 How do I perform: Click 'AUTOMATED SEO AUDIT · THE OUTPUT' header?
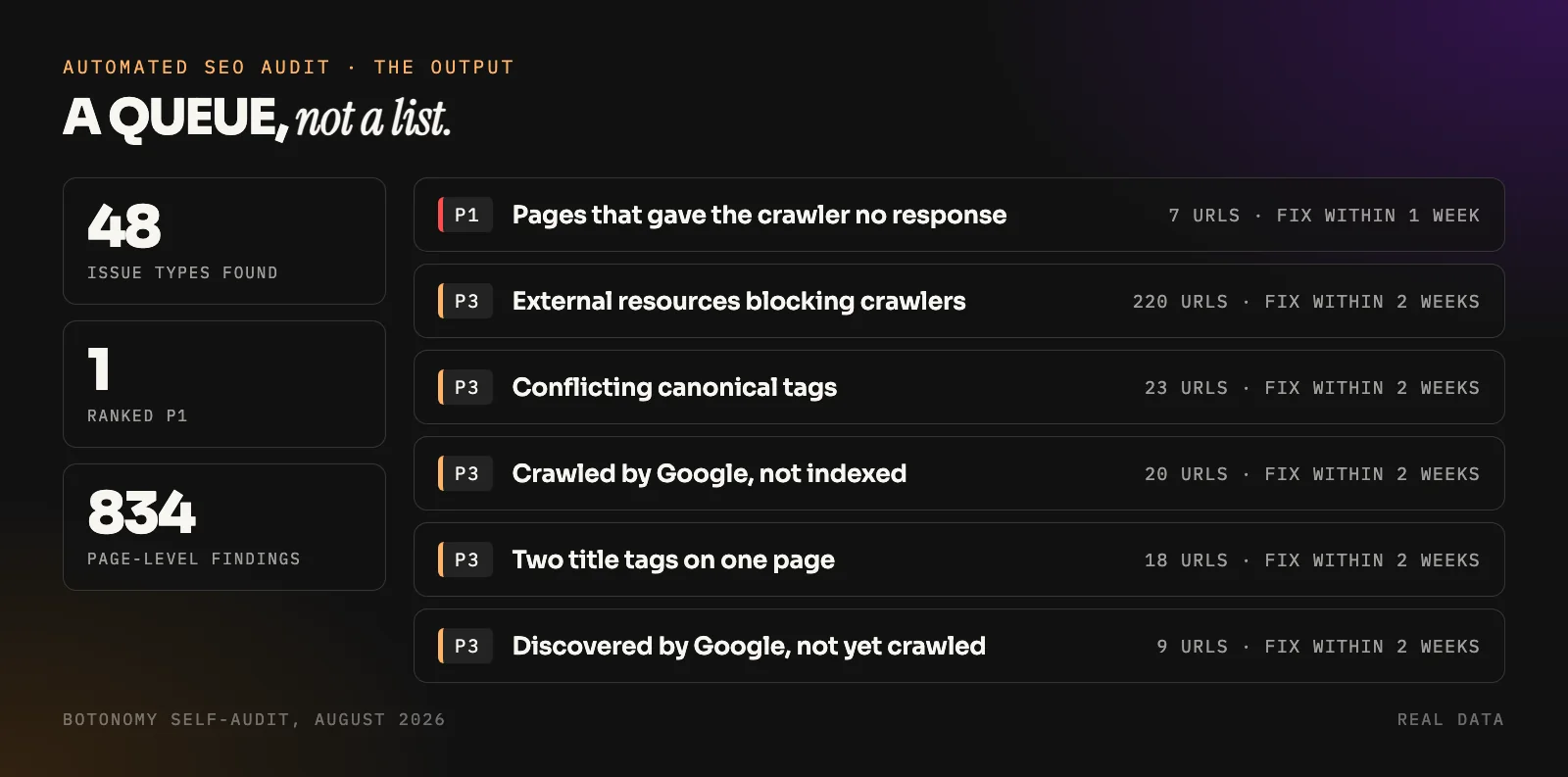[288, 67]
